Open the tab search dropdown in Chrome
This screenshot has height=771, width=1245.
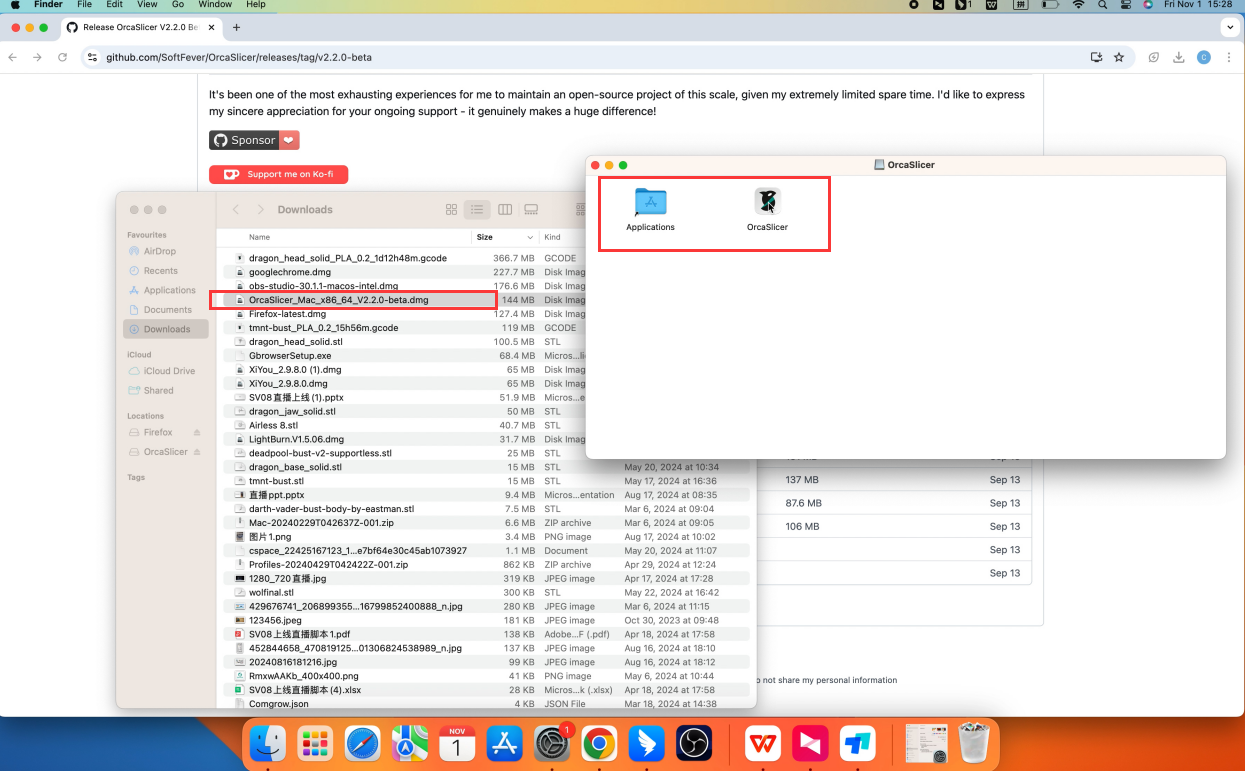[x=1229, y=27]
